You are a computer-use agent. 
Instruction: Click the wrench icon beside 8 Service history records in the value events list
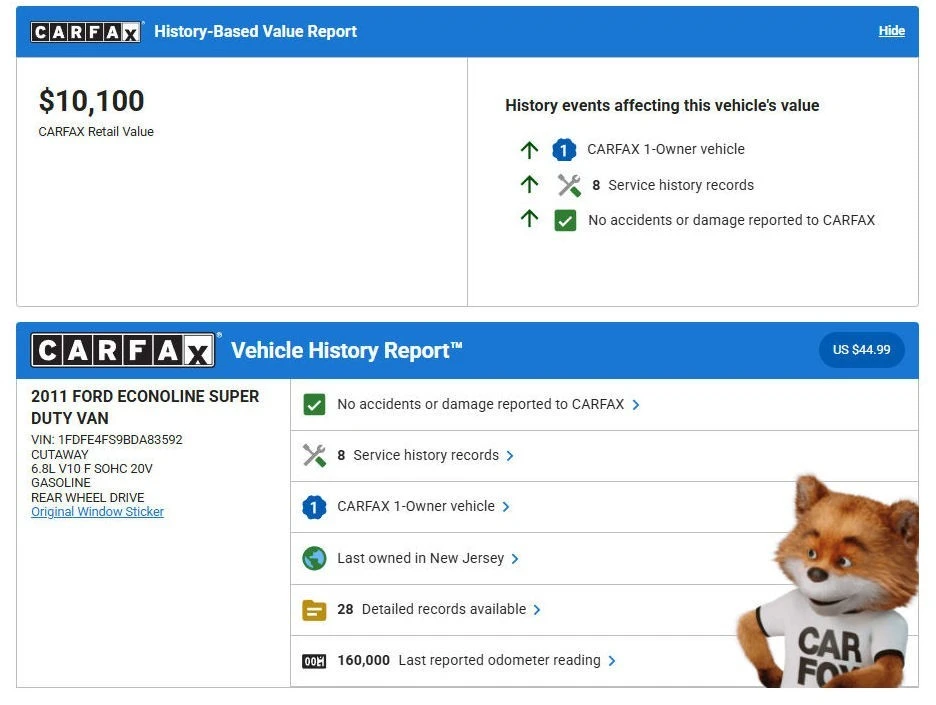569,185
